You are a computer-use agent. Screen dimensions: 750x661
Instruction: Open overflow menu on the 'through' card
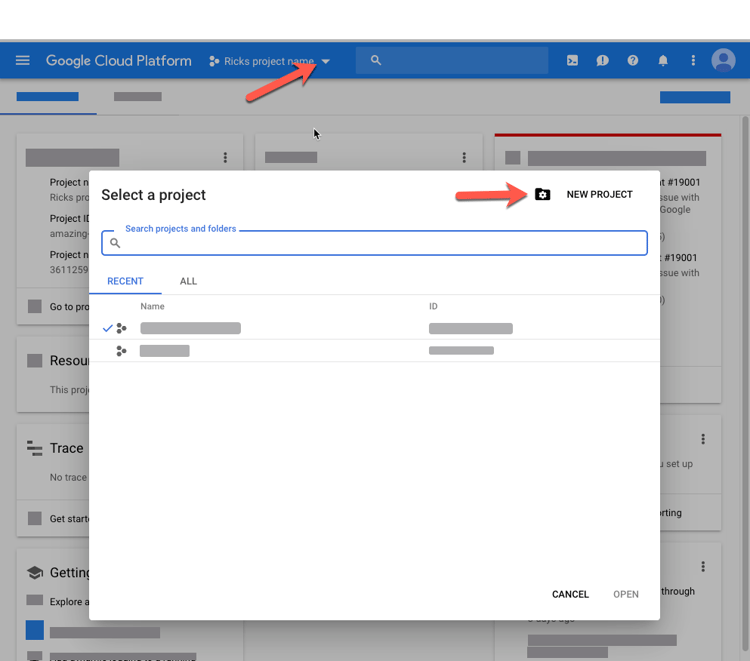pos(703,567)
